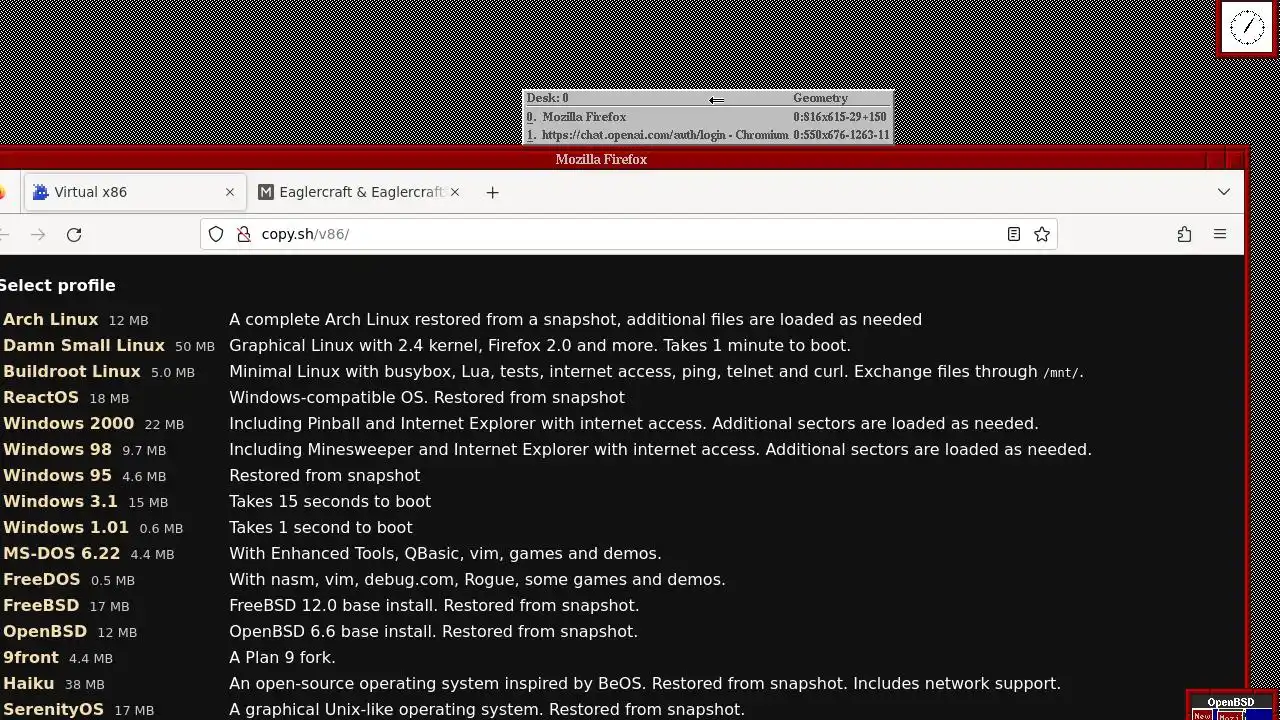Launch the Buildroot Linux profile
The height and width of the screenshot is (720, 1280).
pyautogui.click(x=72, y=371)
